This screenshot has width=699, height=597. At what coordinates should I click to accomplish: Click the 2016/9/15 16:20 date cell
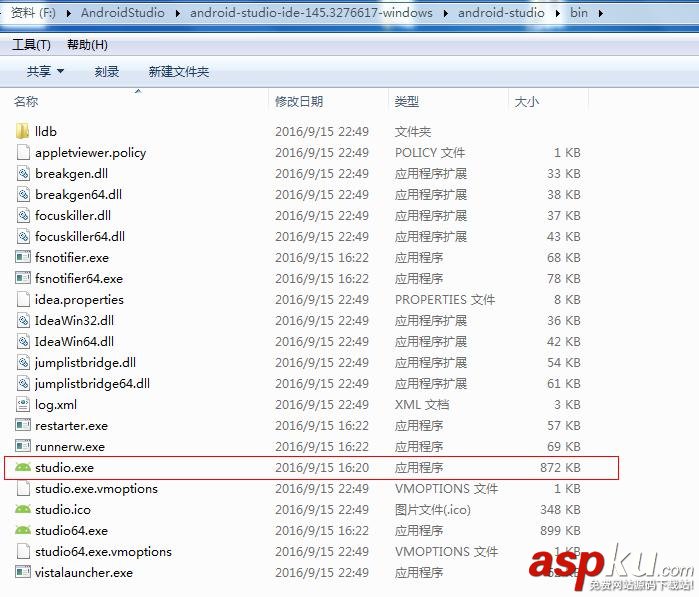point(322,467)
